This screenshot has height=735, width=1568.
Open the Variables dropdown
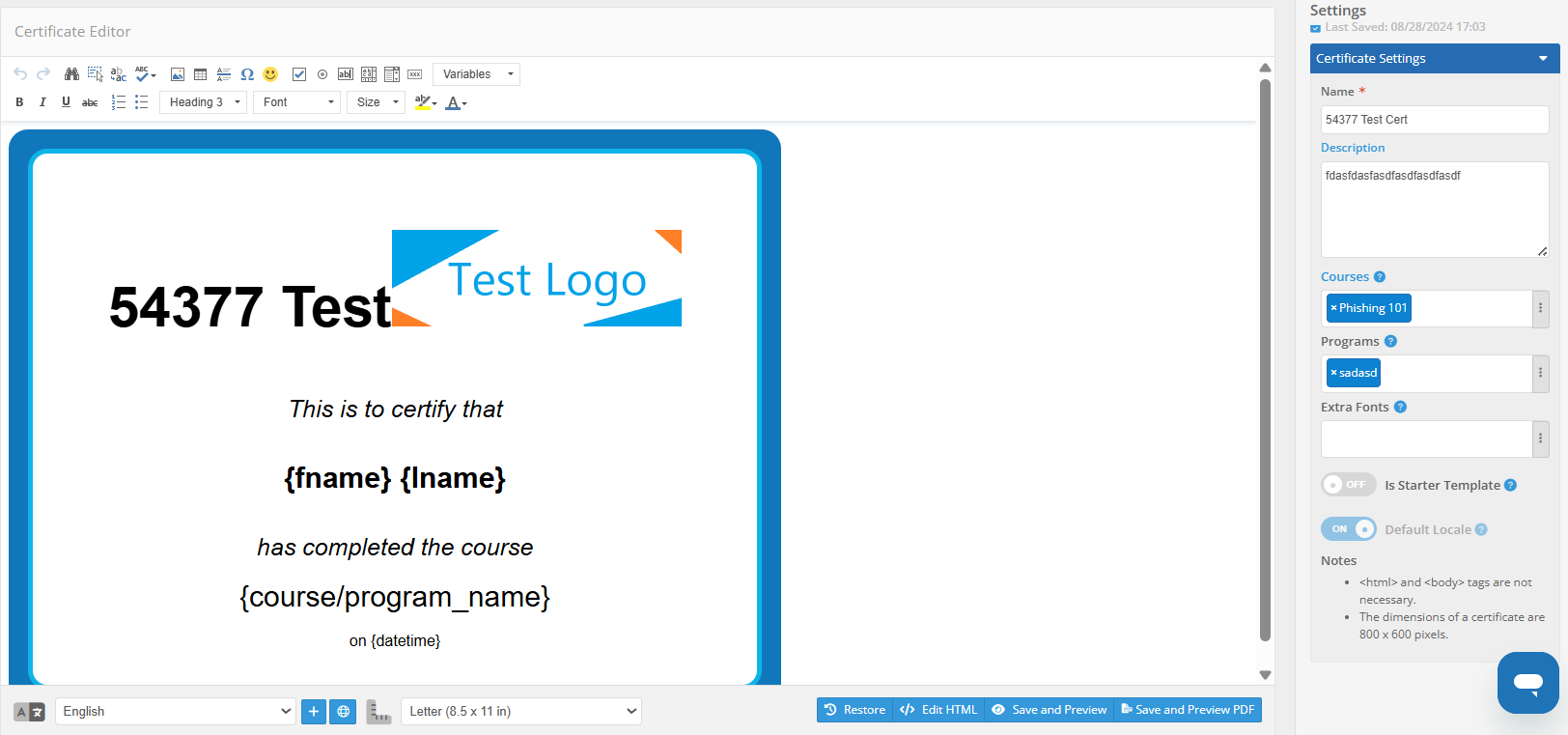(476, 74)
